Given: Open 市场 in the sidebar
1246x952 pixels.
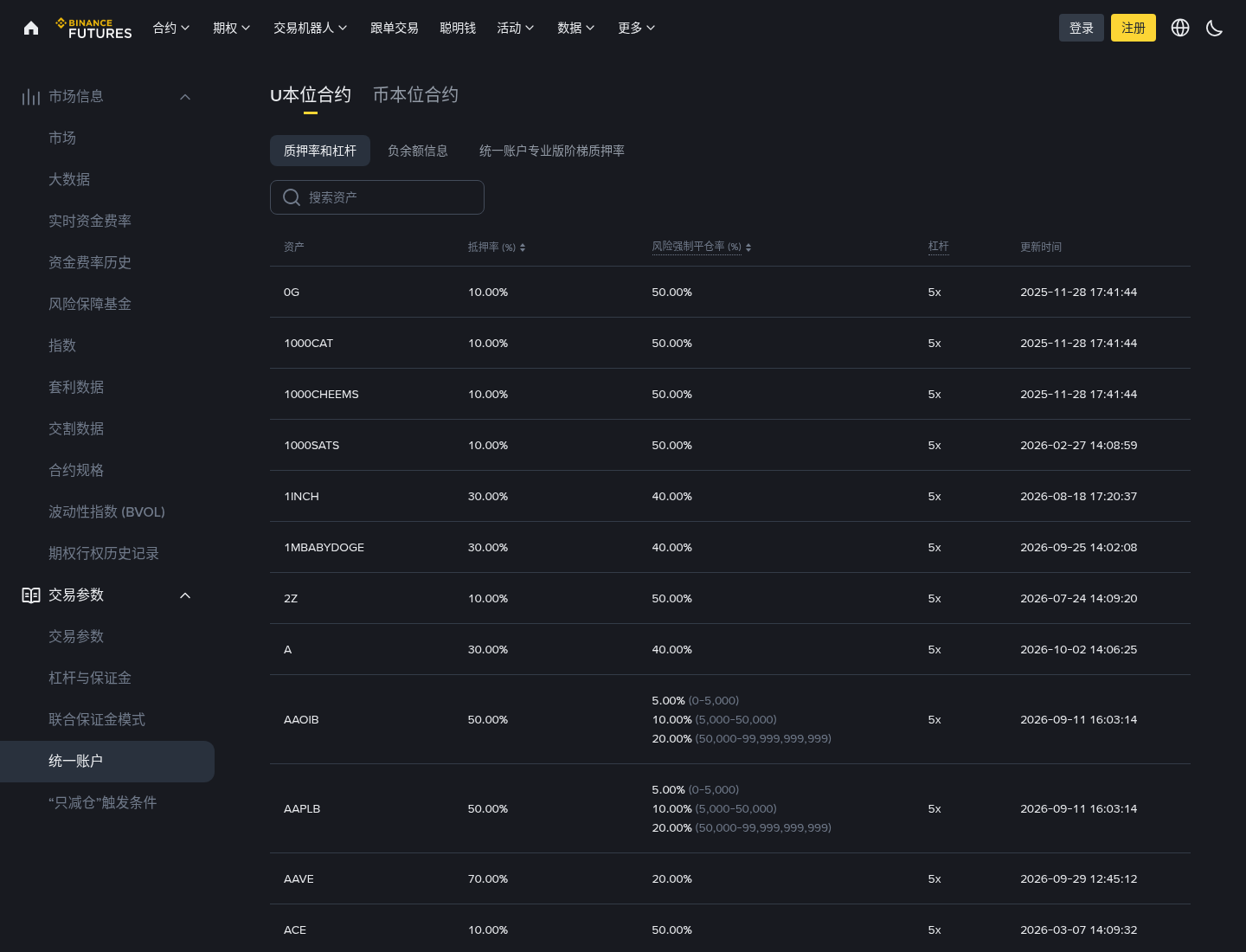Looking at the screenshot, I should 62,138.
